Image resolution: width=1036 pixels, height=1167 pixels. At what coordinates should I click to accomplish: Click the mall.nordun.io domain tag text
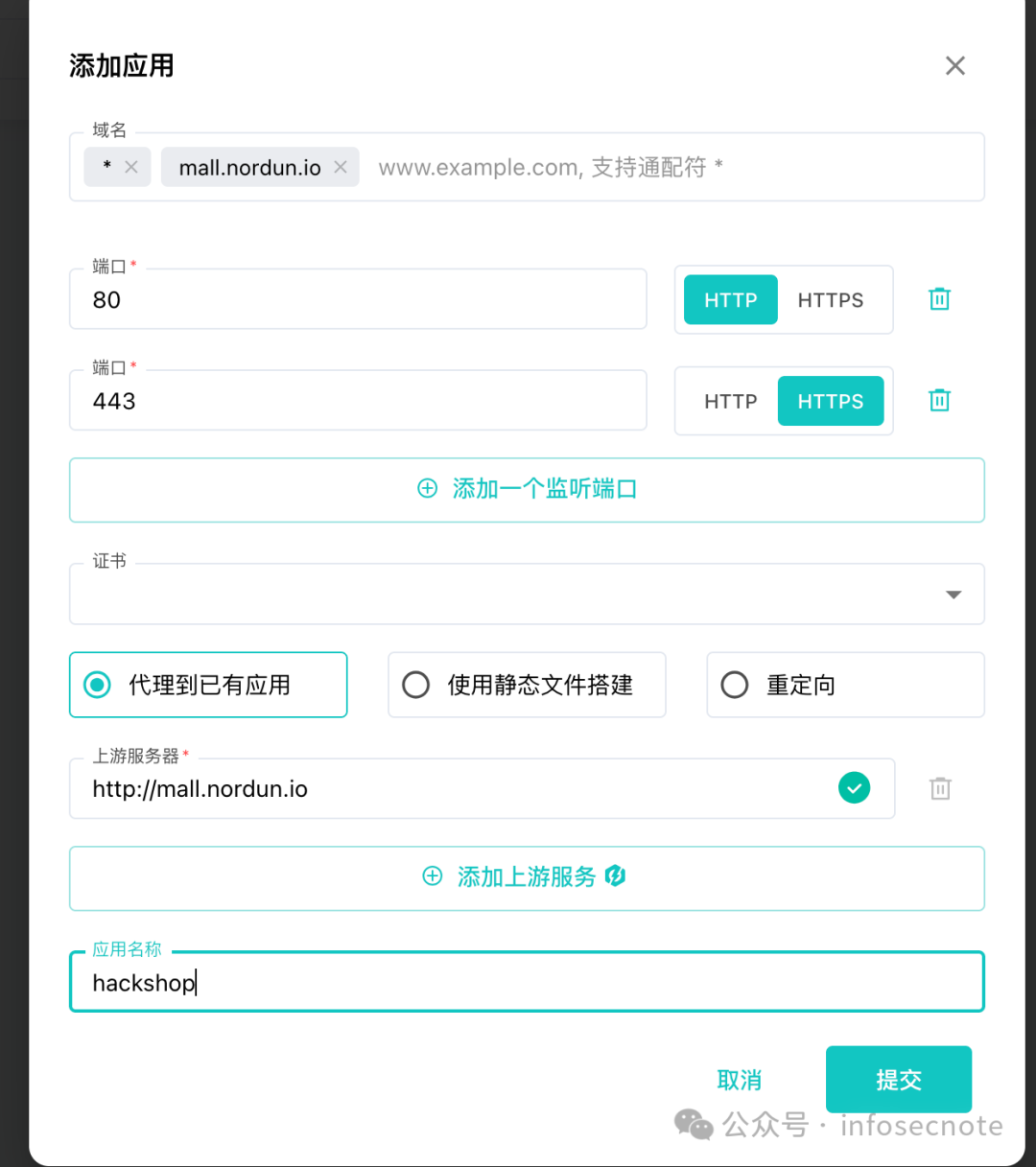click(x=249, y=168)
